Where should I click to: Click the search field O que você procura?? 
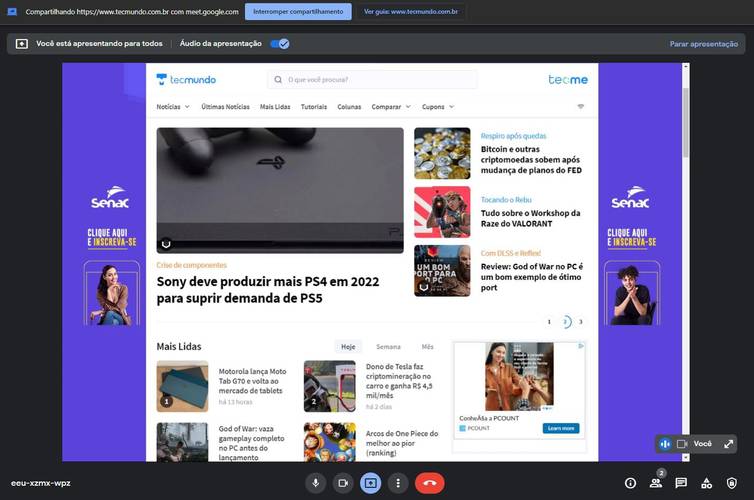point(373,80)
